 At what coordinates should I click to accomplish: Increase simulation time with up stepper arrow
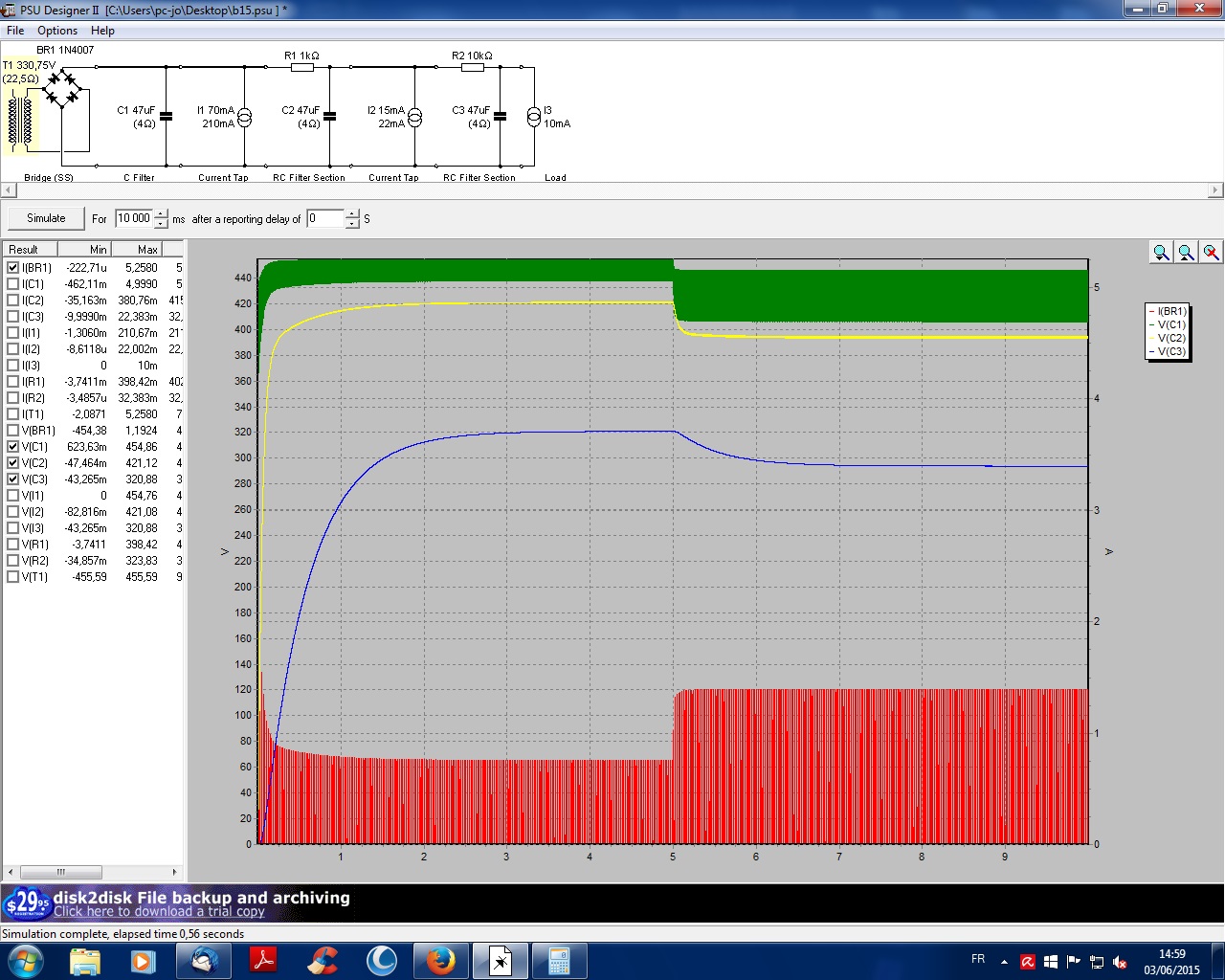[161, 213]
